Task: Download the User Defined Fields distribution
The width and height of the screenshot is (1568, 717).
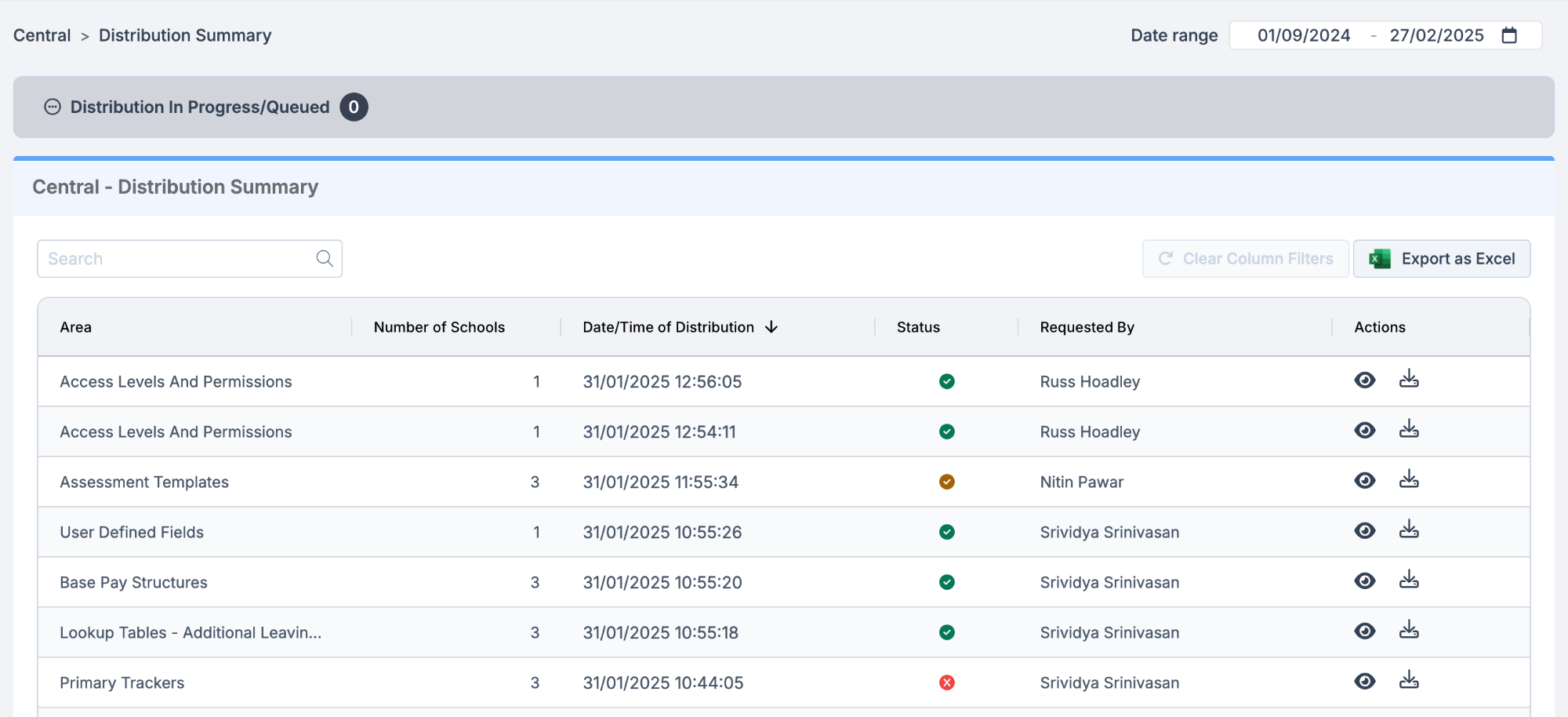Action: tap(1409, 530)
